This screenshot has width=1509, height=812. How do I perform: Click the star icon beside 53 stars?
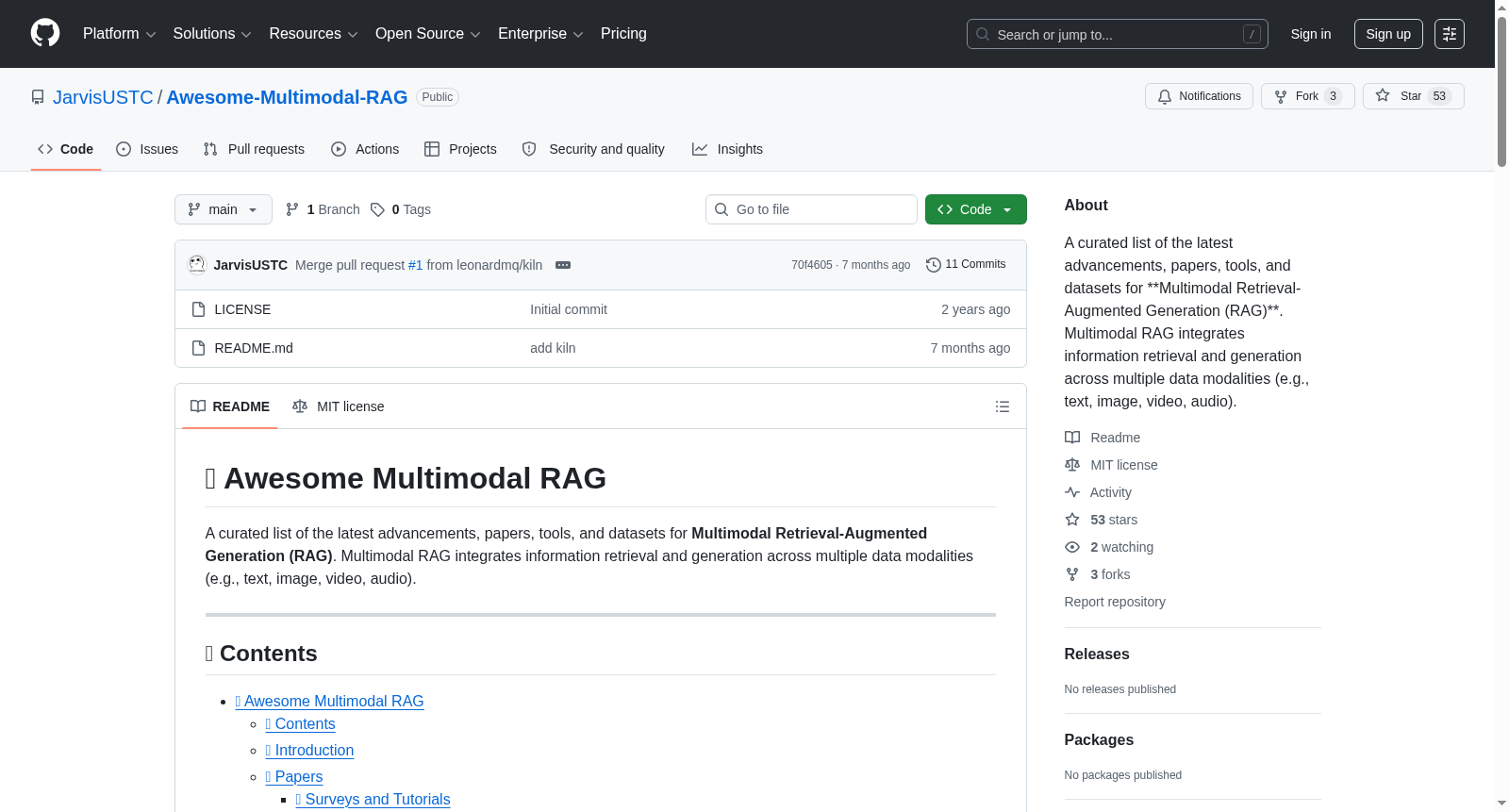click(1072, 520)
